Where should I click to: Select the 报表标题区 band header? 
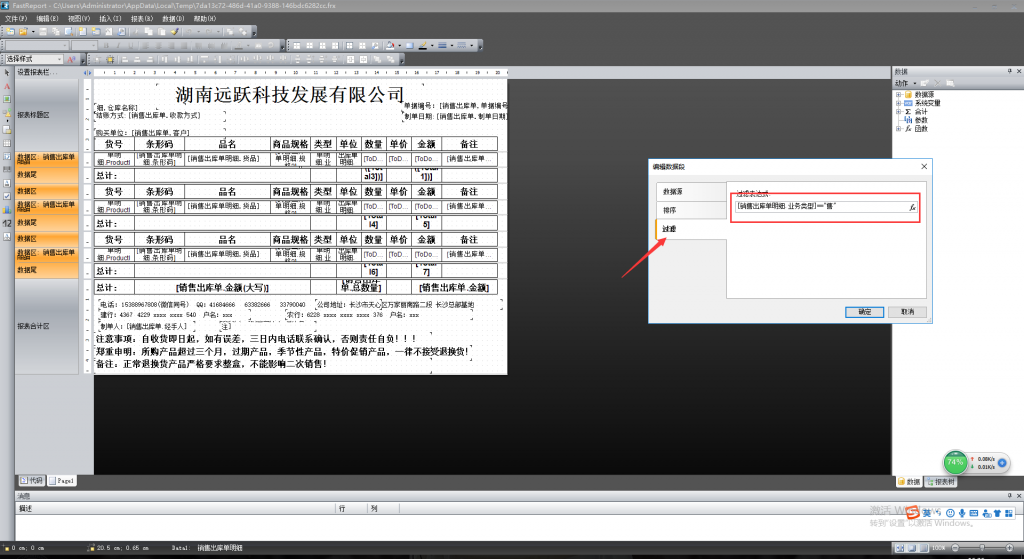tap(46, 115)
